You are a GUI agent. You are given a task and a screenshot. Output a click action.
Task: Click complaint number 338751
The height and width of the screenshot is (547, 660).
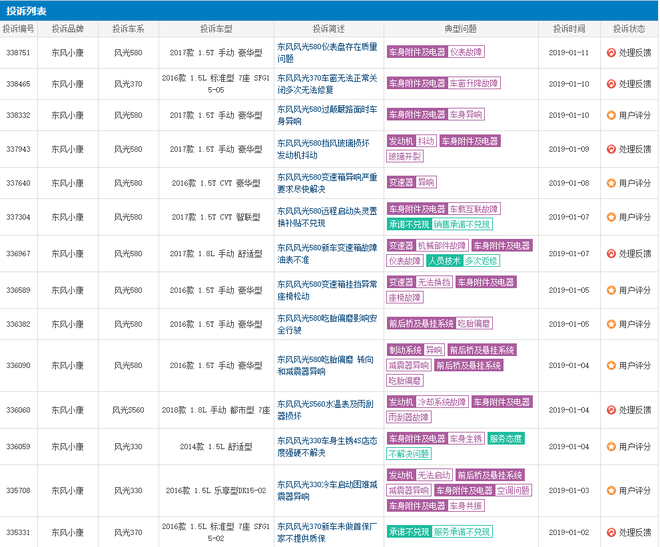click(x=18, y=53)
